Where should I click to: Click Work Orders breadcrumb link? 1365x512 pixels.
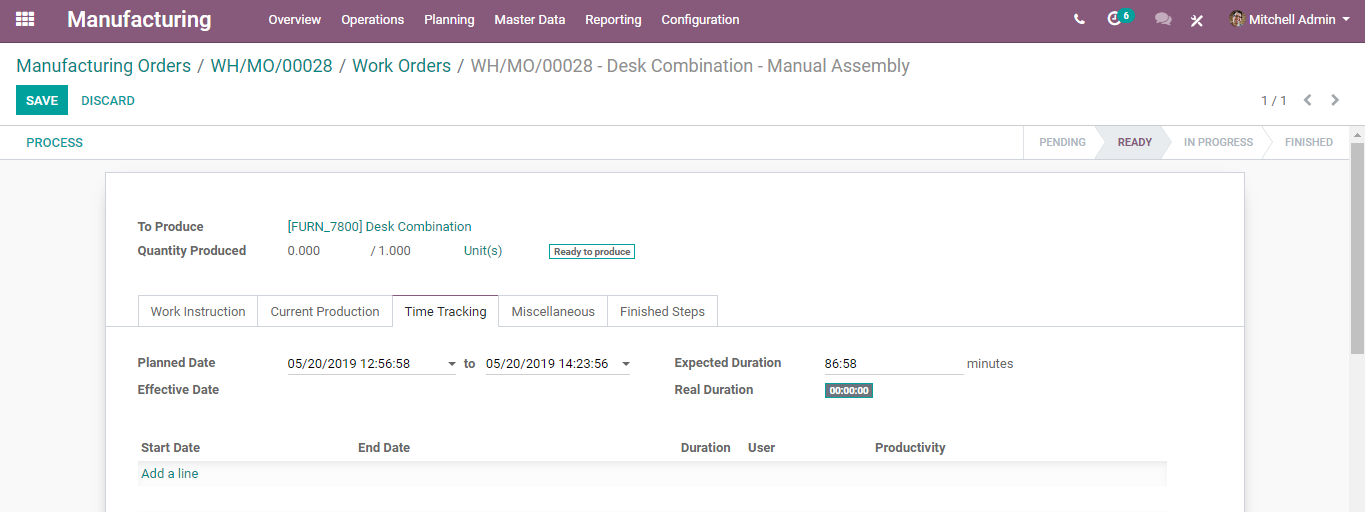[402, 66]
